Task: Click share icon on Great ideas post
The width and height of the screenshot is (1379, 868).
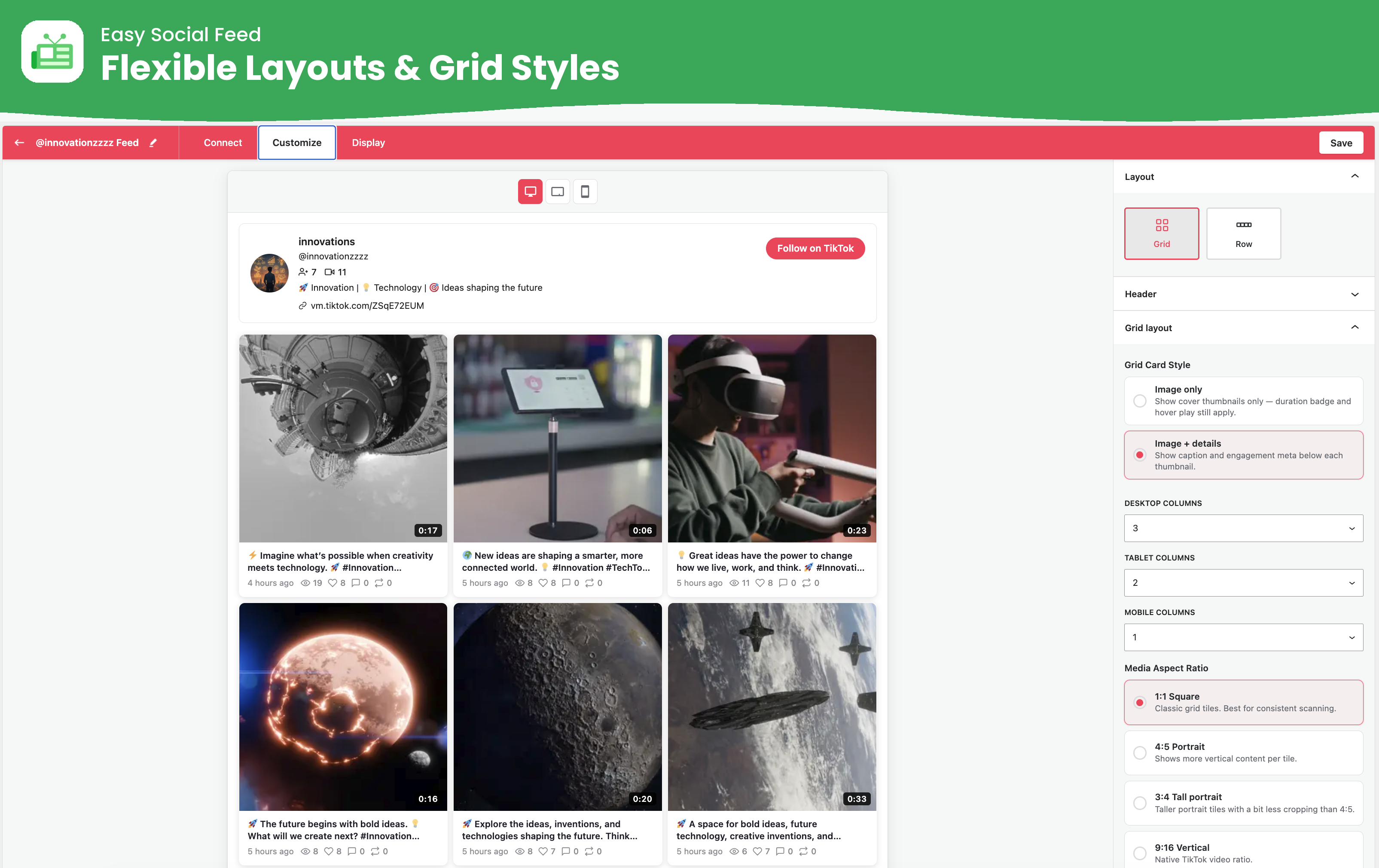Action: (806, 583)
